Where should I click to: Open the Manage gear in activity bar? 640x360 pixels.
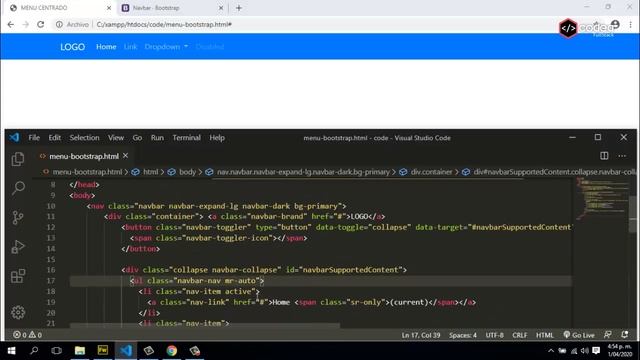18,312
